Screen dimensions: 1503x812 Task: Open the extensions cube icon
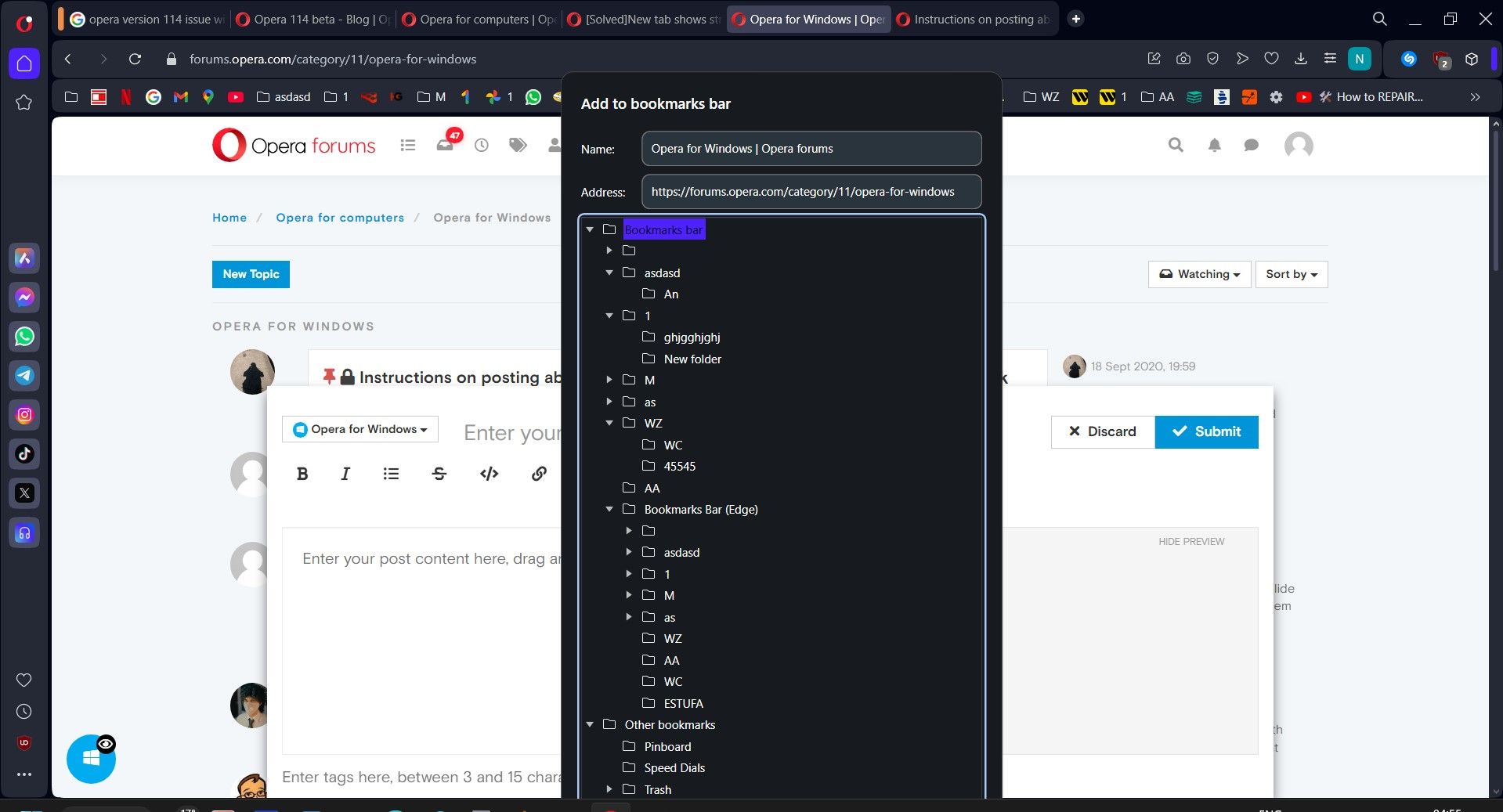(1472, 59)
